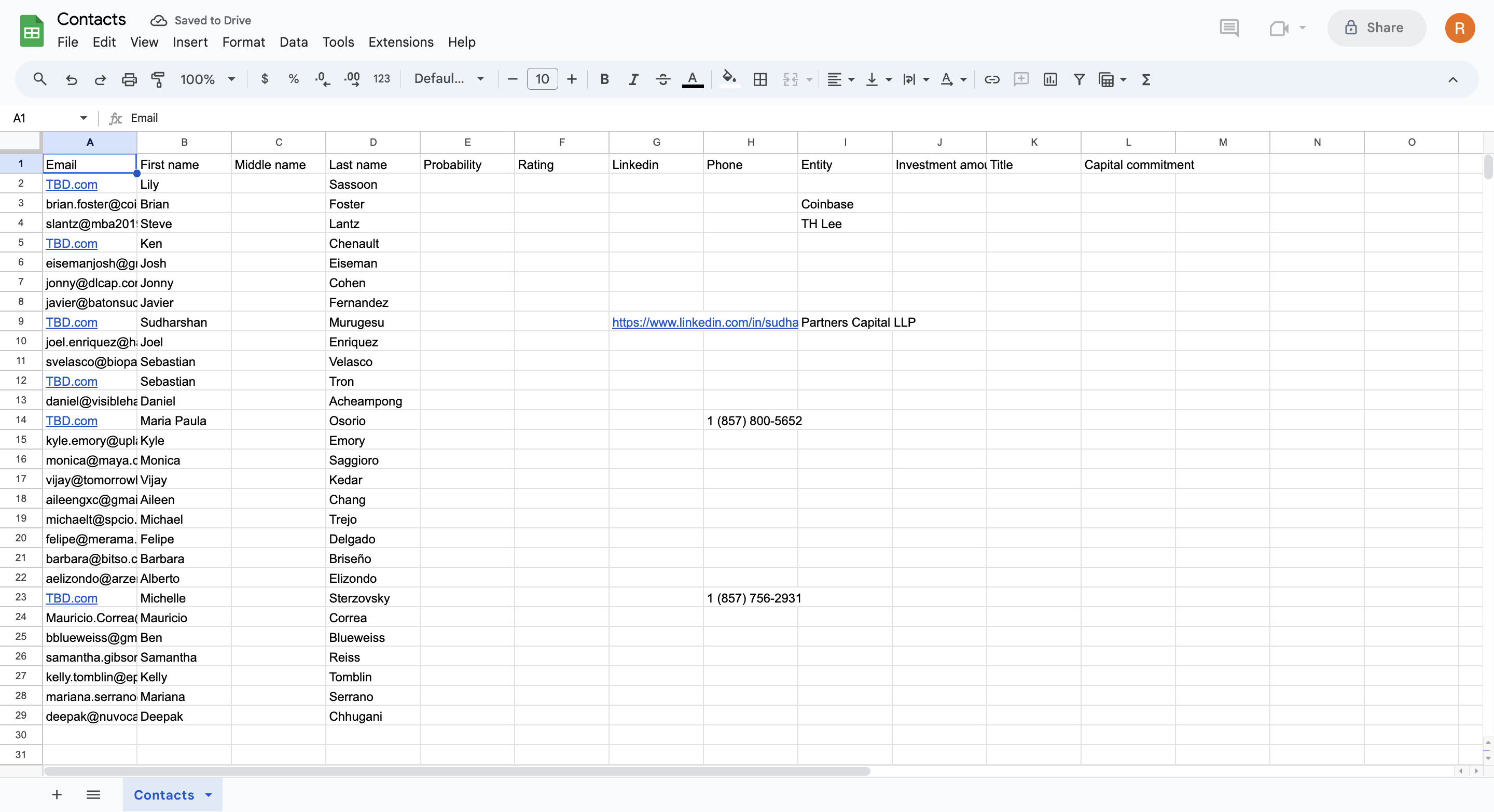This screenshot has width=1494, height=812.
Task: Open the font family dropdown
Action: coord(449,79)
